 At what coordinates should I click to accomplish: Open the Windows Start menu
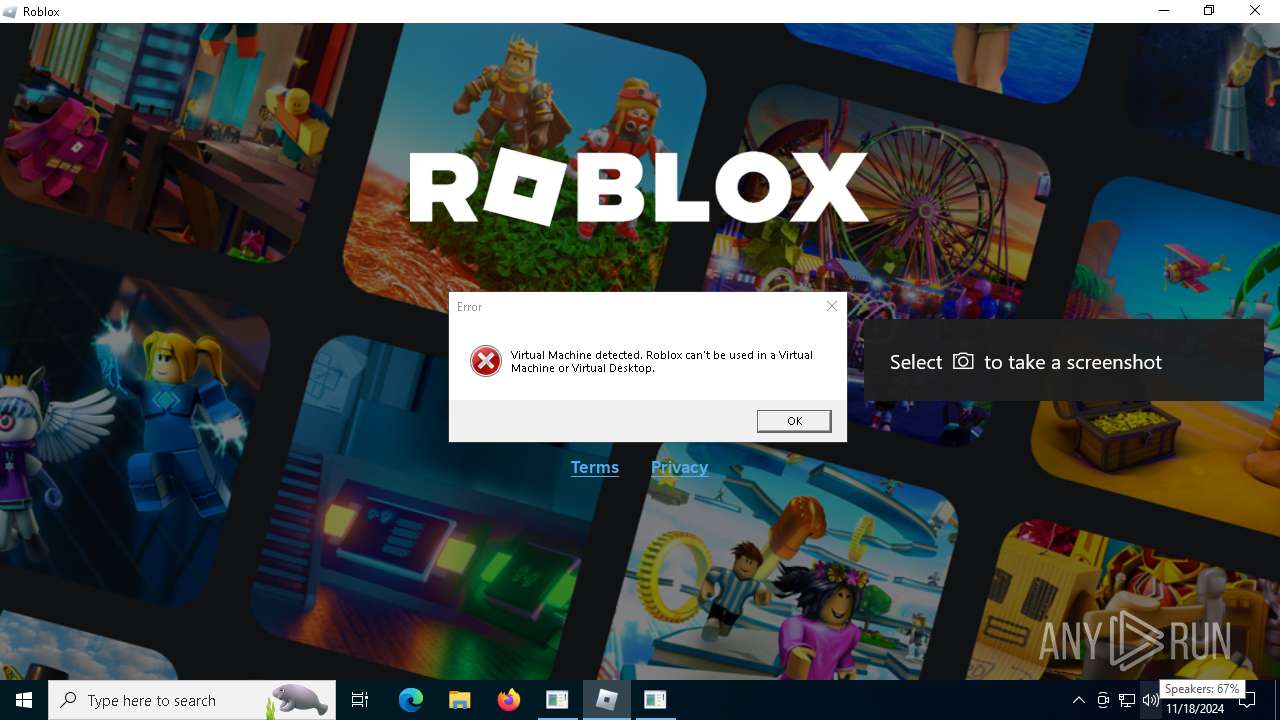pos(24,700)
